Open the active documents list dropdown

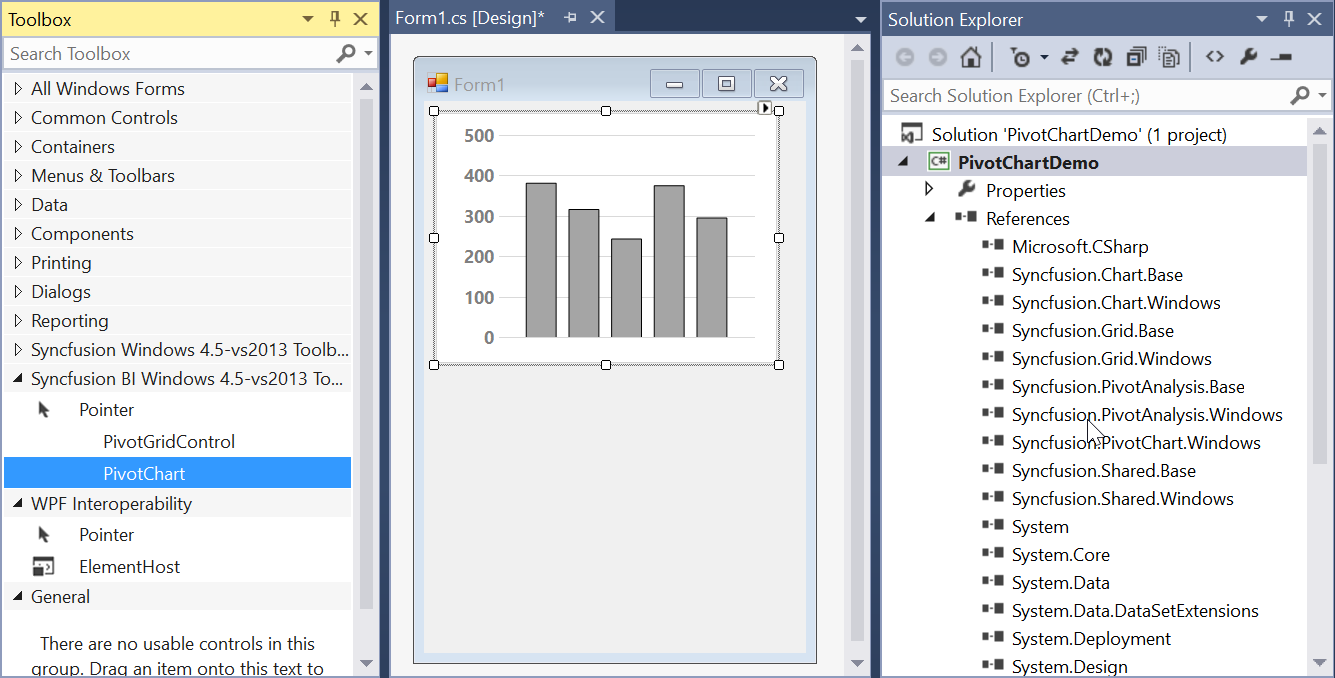pyautogui.click(x=861, y=20)
